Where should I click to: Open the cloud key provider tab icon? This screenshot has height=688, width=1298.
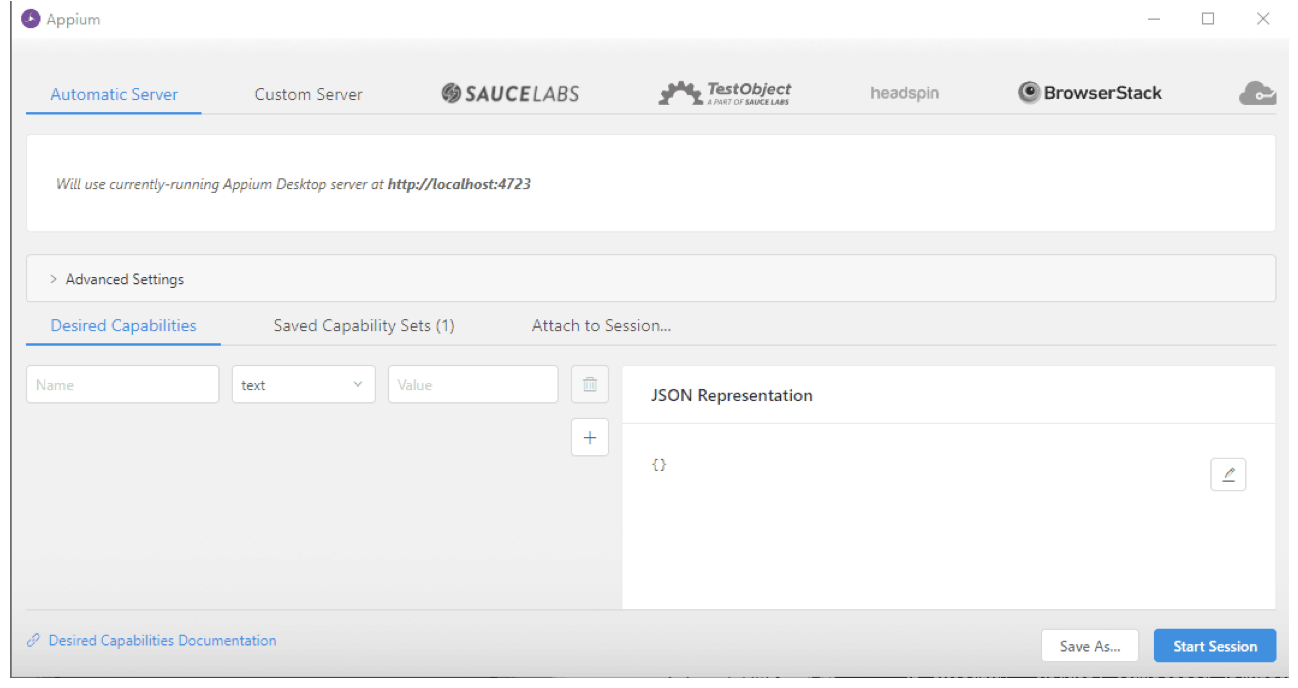tap(1256, 94)
